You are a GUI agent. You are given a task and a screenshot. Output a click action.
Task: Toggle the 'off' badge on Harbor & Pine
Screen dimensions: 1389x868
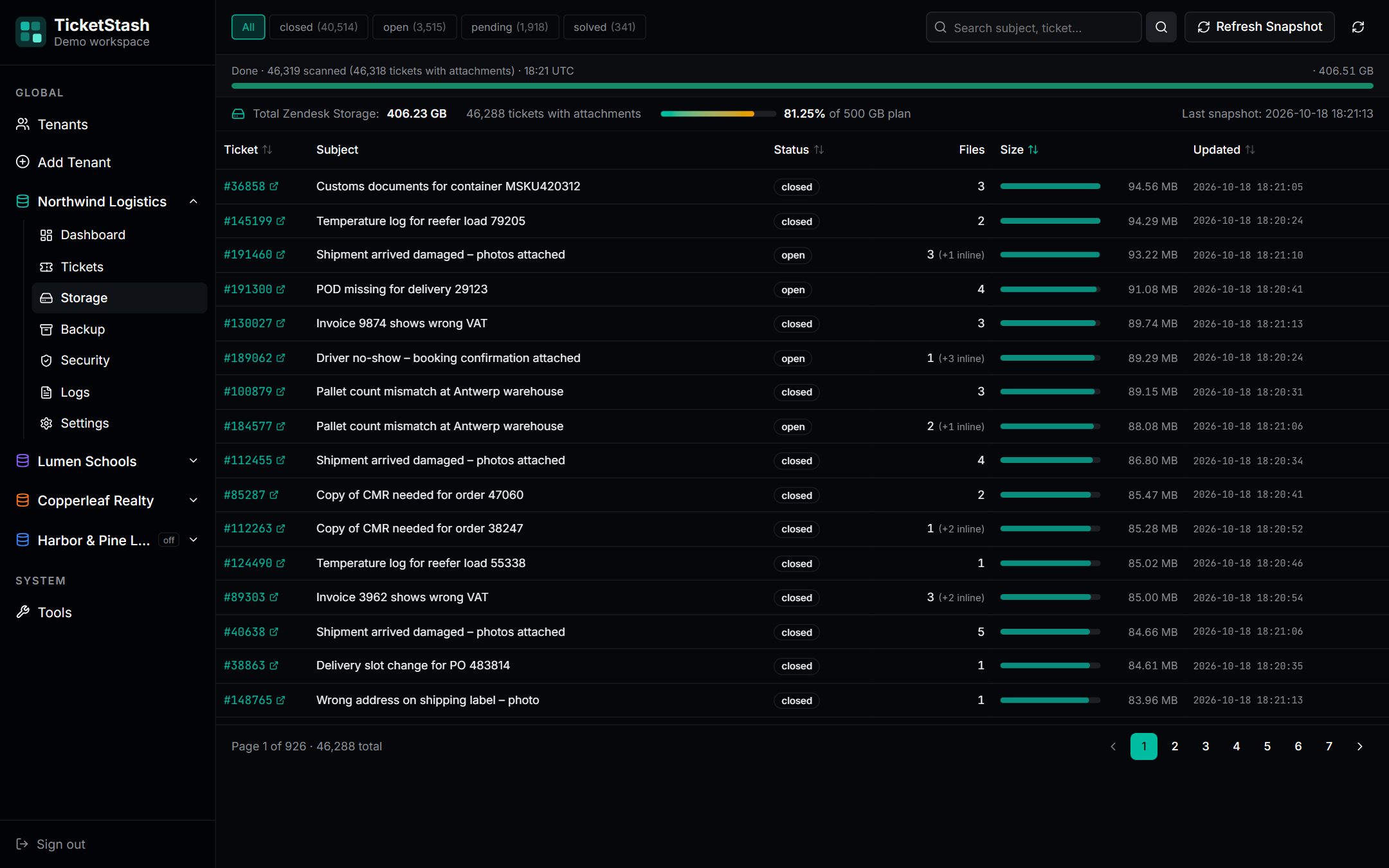pos(168,540)
